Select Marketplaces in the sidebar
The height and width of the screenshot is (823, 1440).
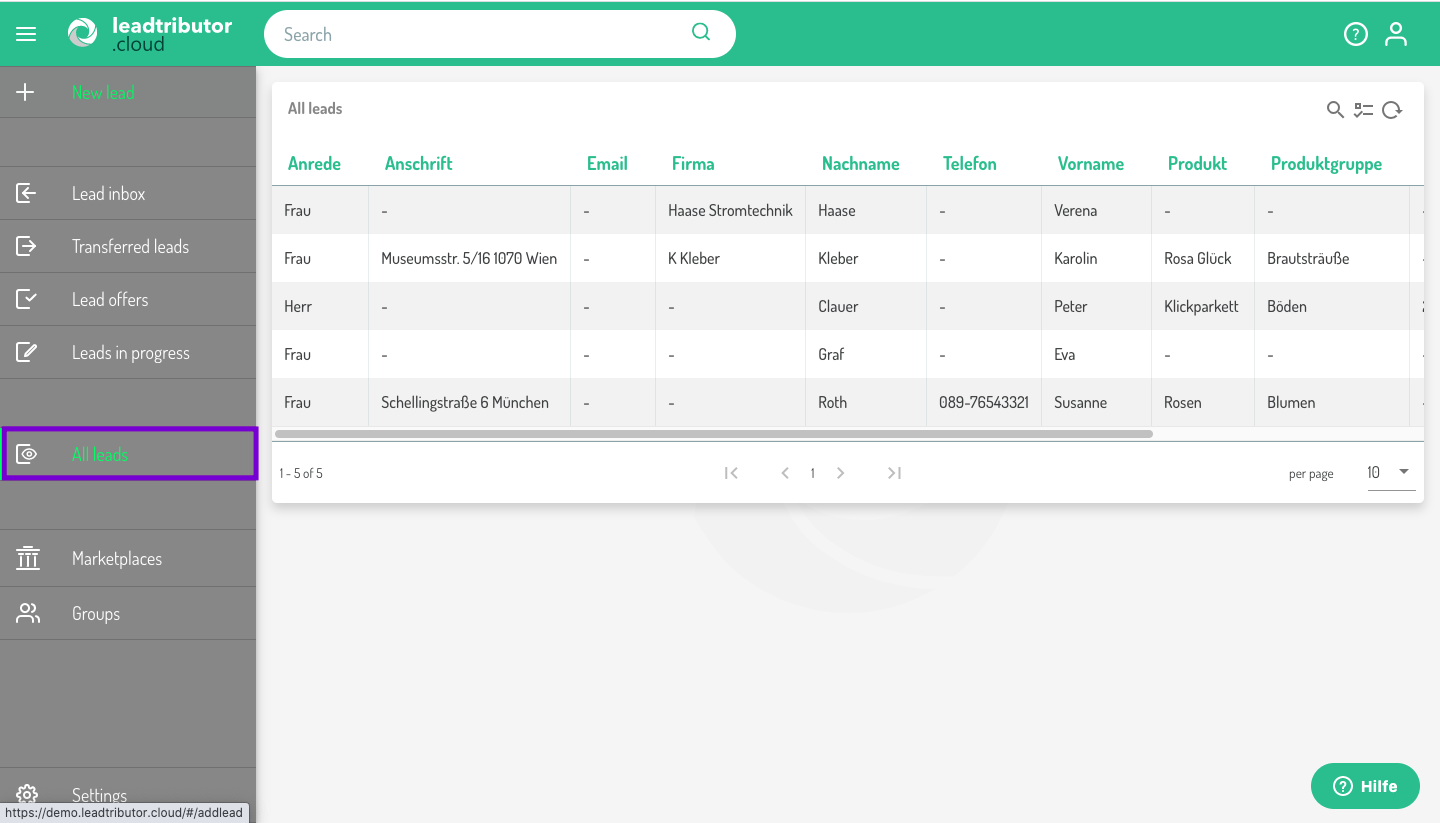(x=116, y=559)
